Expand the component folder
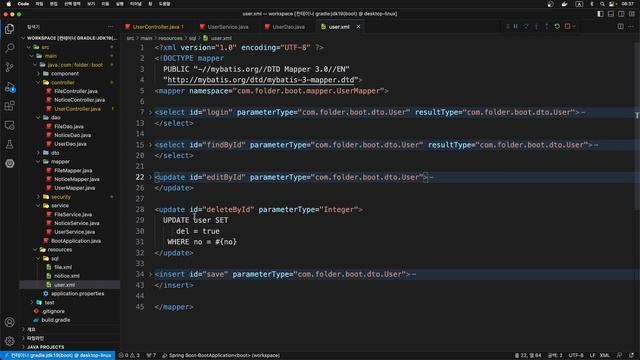 [64, 73]
